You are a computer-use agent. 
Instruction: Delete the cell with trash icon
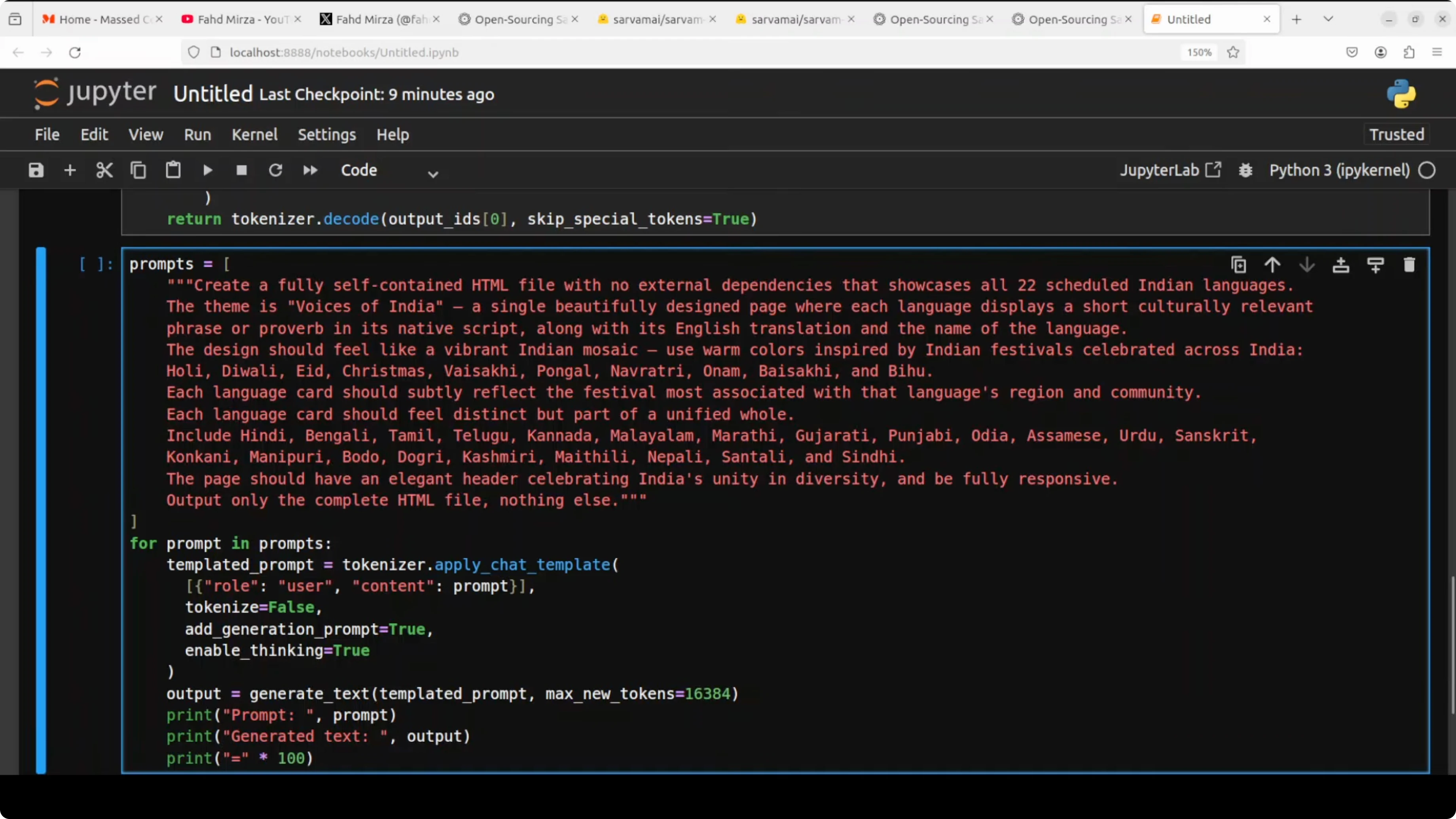click(x=1409, y=265)
